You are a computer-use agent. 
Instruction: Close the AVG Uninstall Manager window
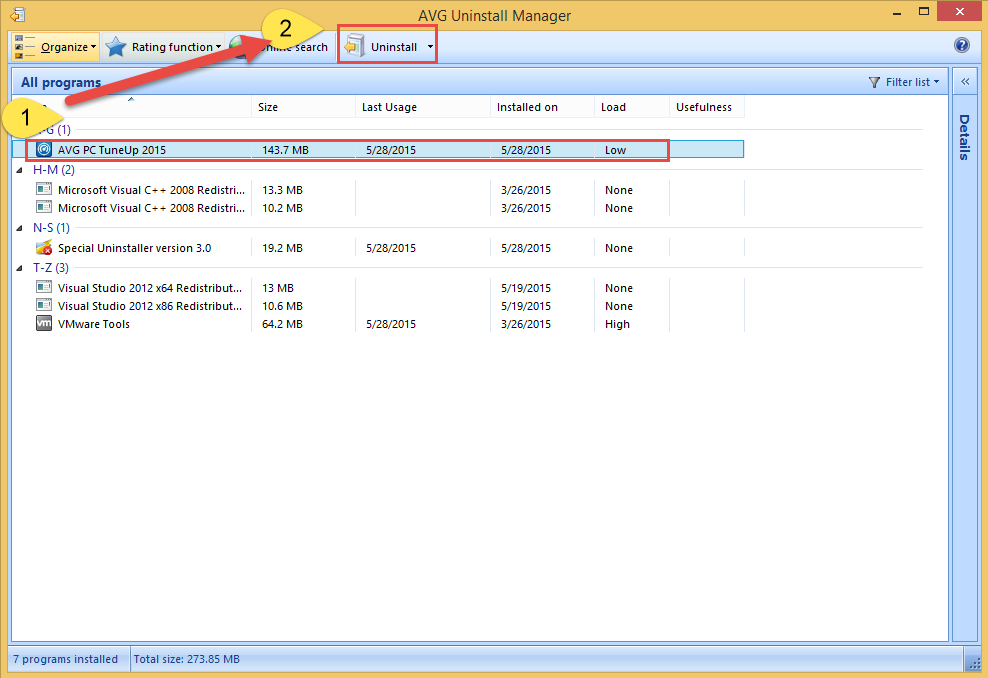tap(960, 11)
